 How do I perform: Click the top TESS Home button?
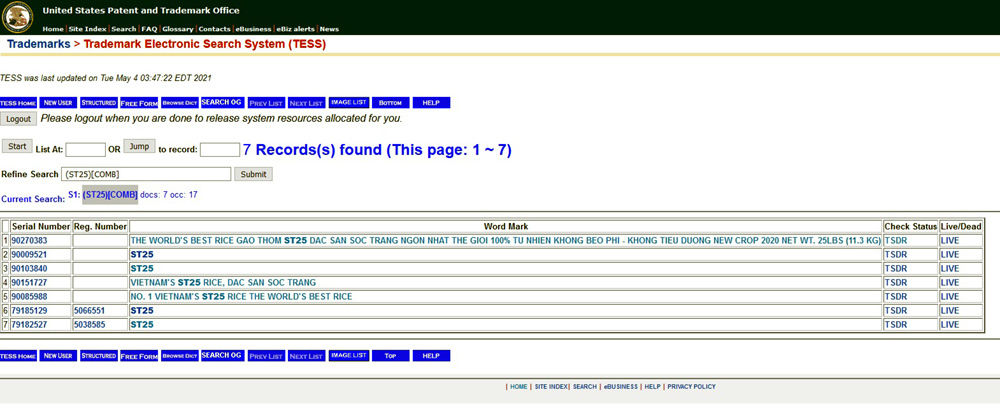coord(18,103)
